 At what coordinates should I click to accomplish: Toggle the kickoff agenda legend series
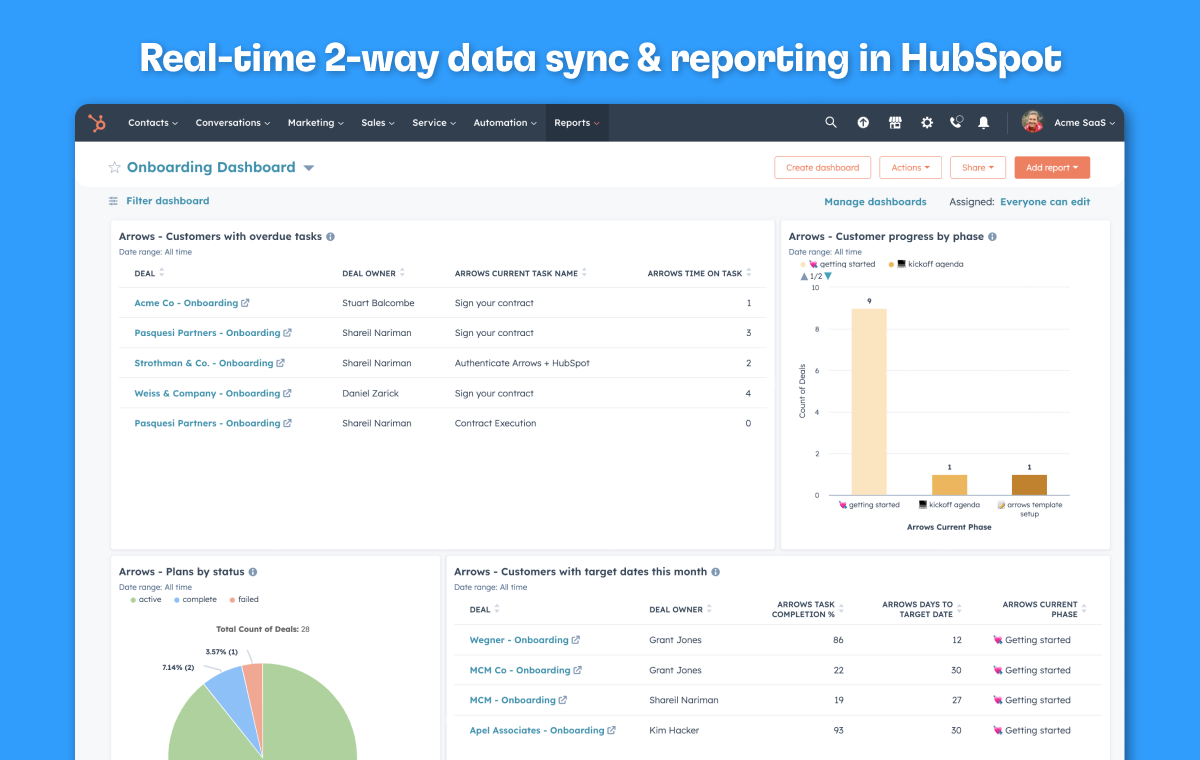click(x=925, y=264)
